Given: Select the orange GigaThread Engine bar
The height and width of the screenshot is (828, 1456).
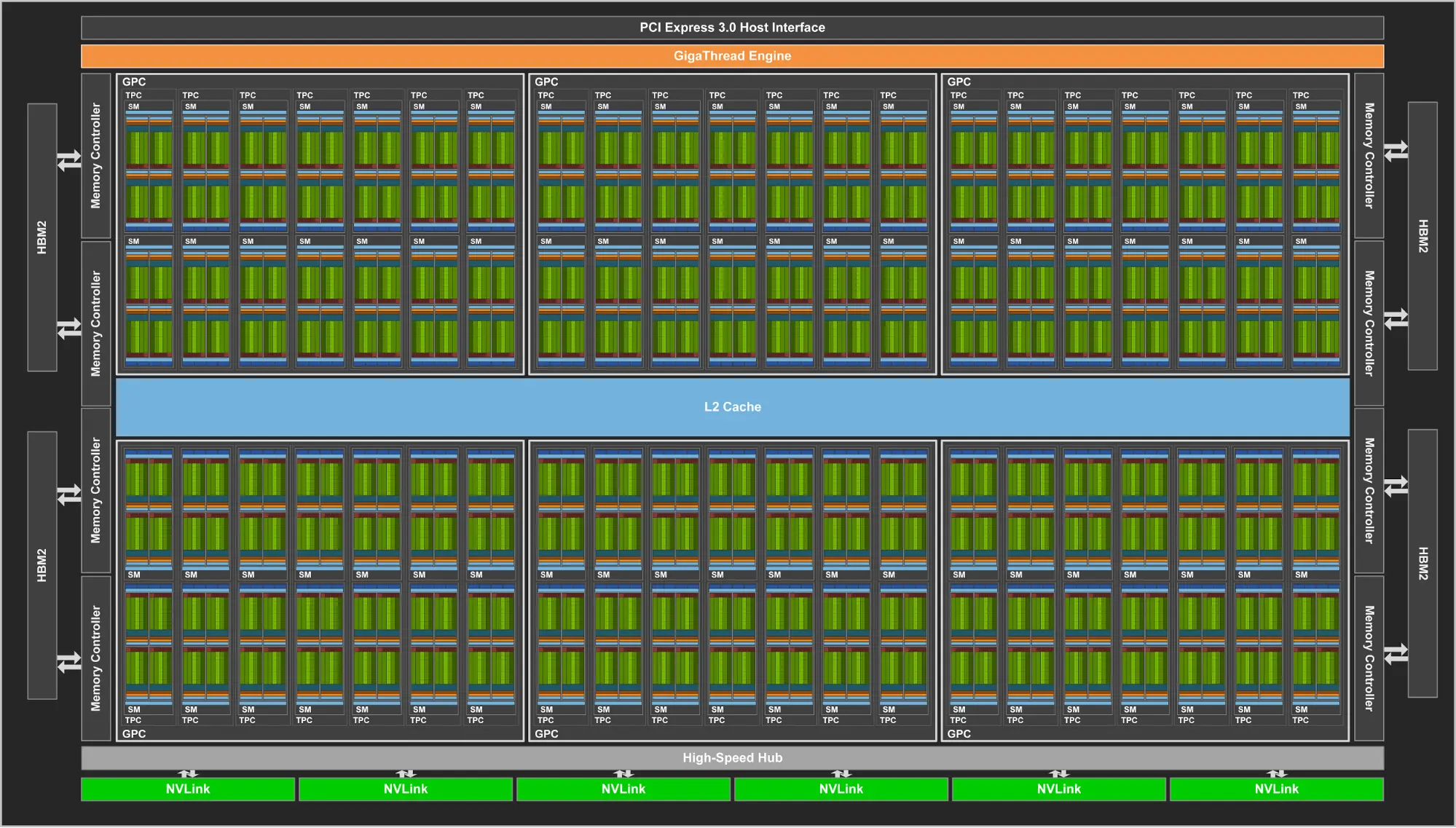Looking at the screenshot, I should click(x=732, y=56).
